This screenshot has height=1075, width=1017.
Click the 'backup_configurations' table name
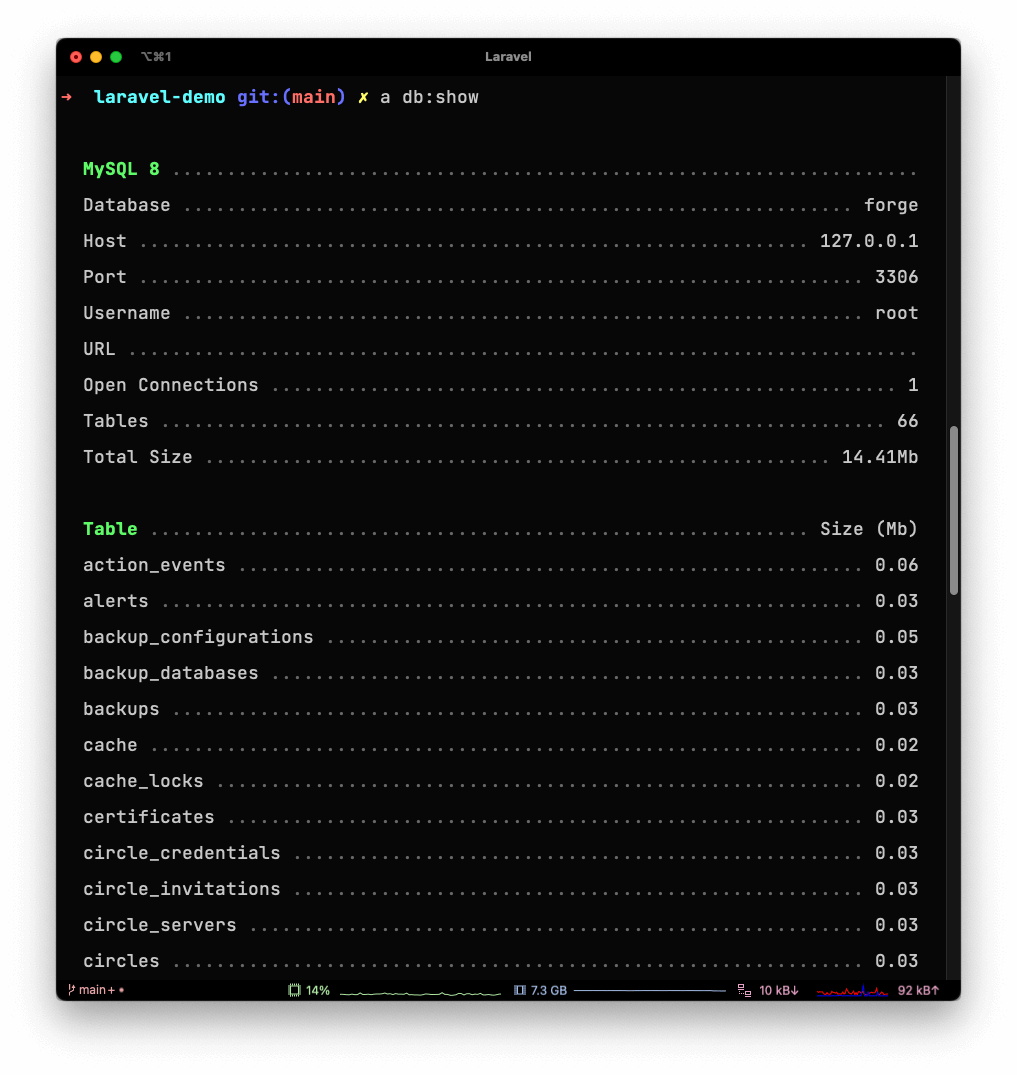click(198, 637)
